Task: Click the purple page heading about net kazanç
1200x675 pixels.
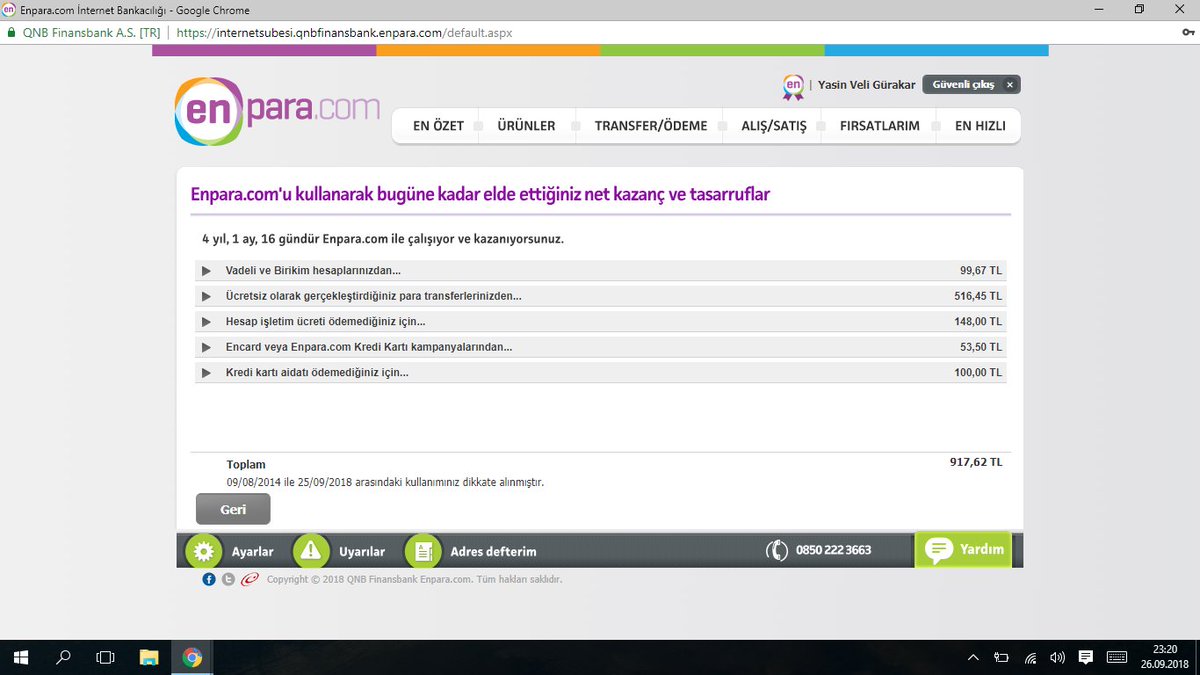Action: click(480, 194)
